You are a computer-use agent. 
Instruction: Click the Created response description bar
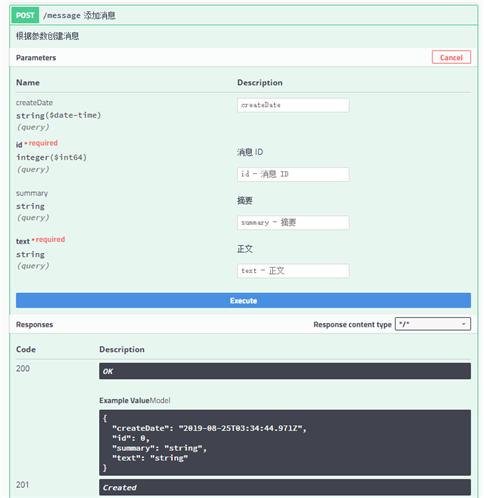click(x=285, y=487)
